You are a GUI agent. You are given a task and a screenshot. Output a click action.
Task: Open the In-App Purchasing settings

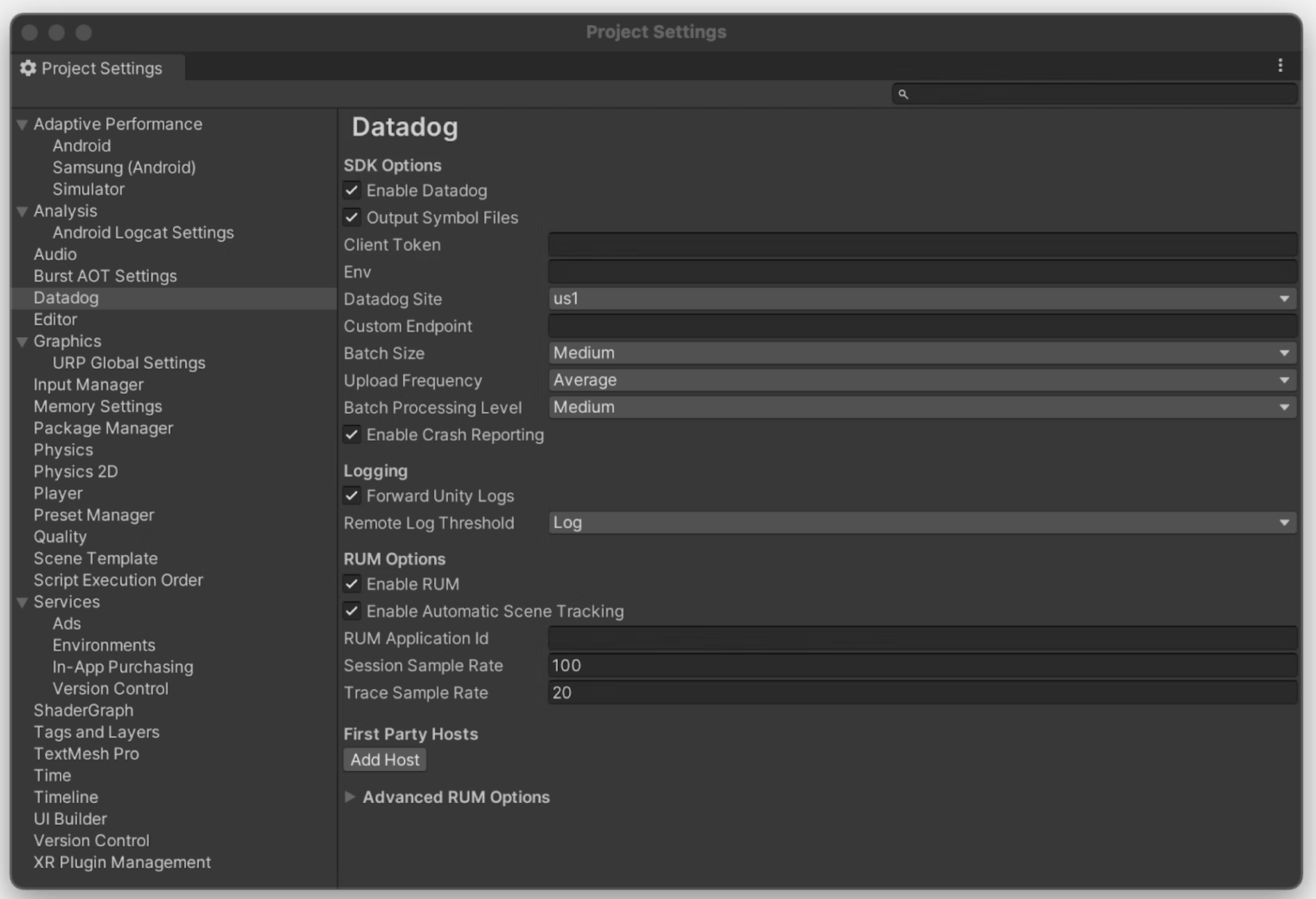point(122,666)
